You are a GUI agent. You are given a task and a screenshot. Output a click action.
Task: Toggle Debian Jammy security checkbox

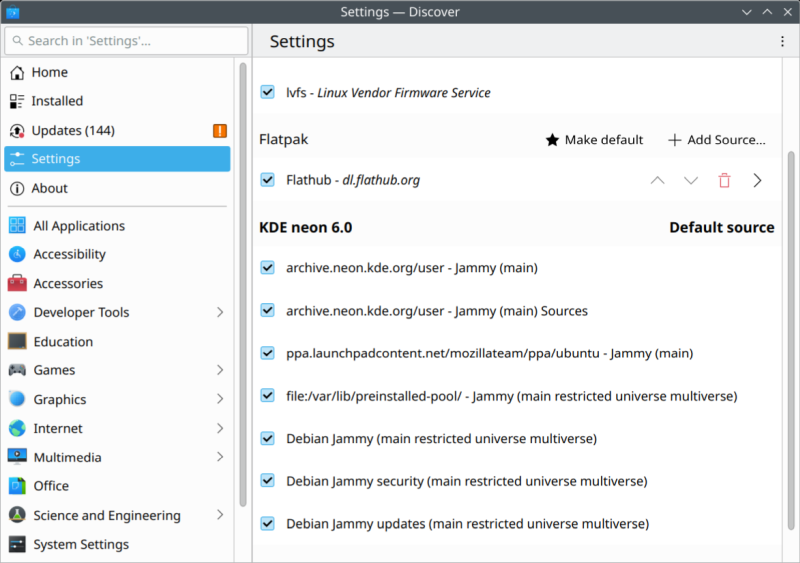(267, 481)
